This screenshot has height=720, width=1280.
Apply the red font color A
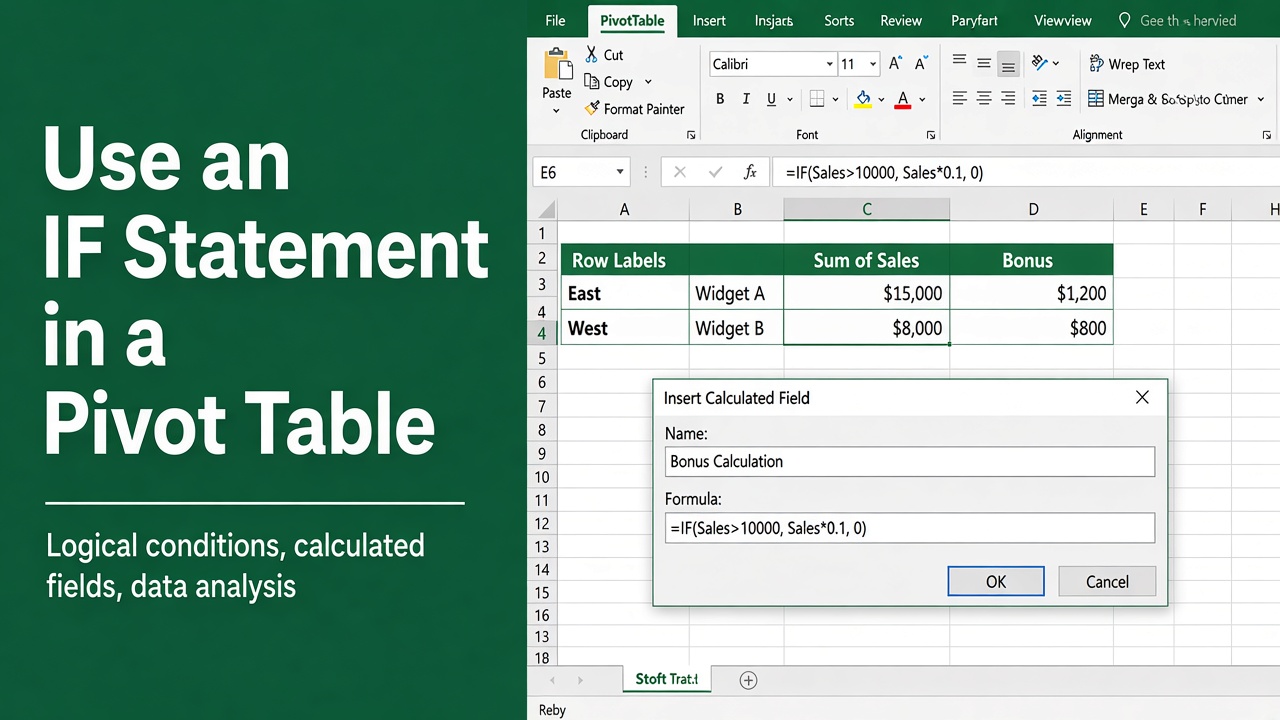tap(903, 99)
